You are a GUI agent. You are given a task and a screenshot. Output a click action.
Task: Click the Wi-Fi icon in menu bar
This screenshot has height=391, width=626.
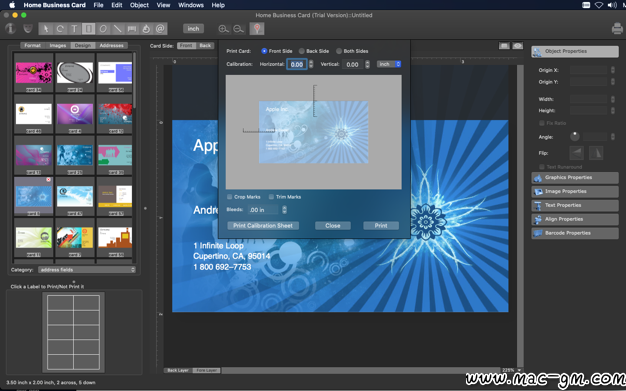(x=598, y=5)
